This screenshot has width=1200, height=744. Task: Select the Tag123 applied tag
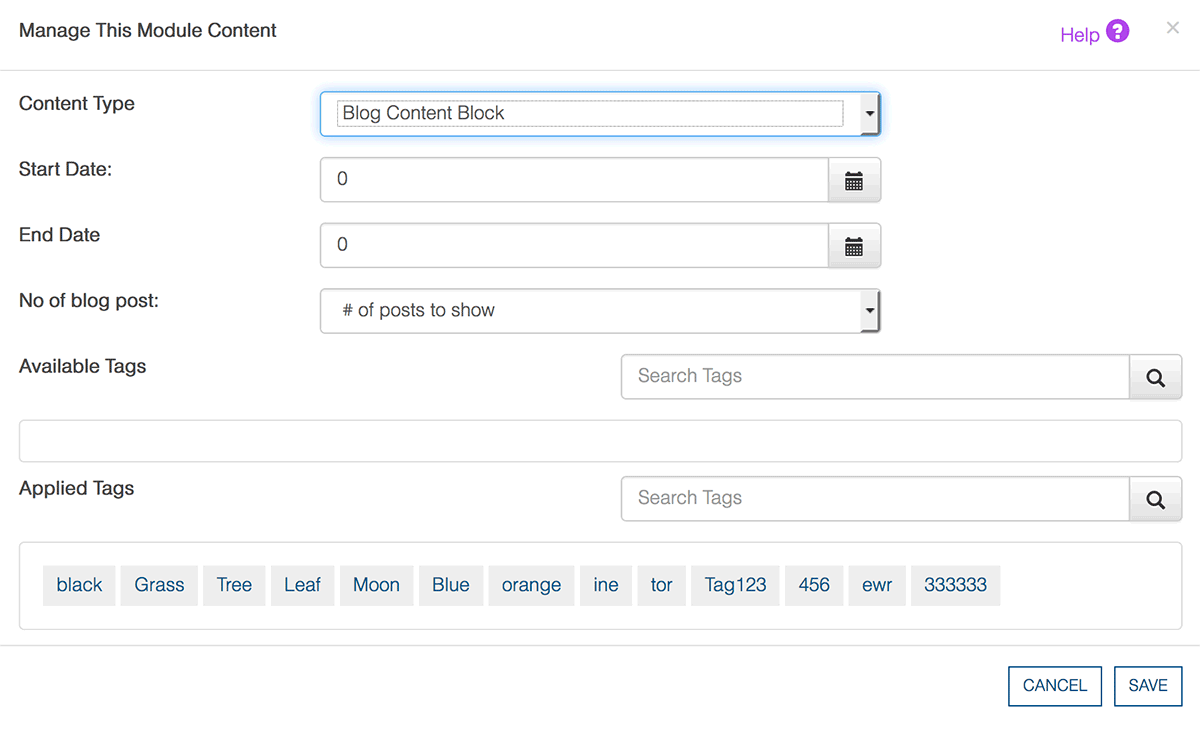[735, 586]
